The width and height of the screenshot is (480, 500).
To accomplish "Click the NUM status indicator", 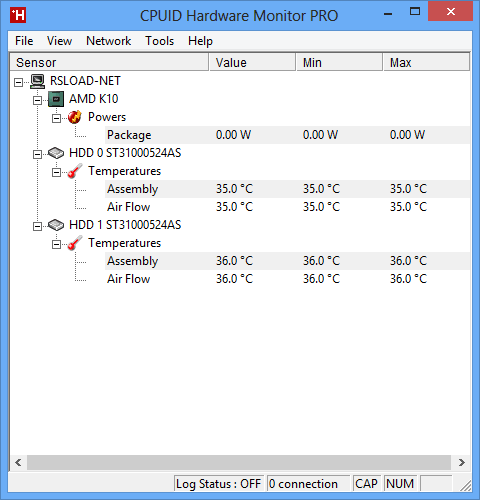I will (400, 484).
